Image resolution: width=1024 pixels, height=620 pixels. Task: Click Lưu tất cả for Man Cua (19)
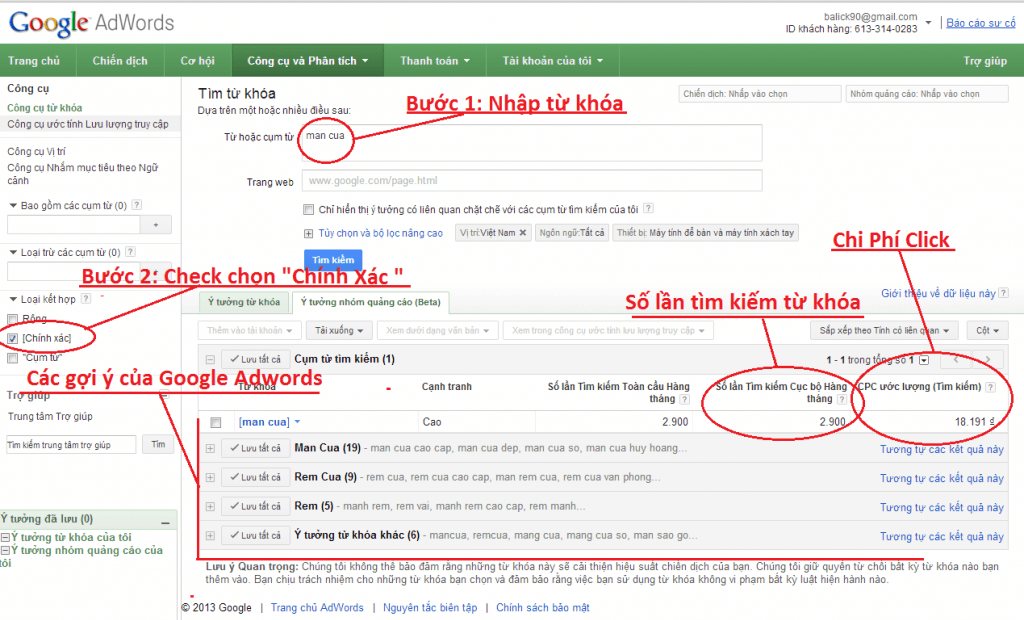click(x=255, y=449)
